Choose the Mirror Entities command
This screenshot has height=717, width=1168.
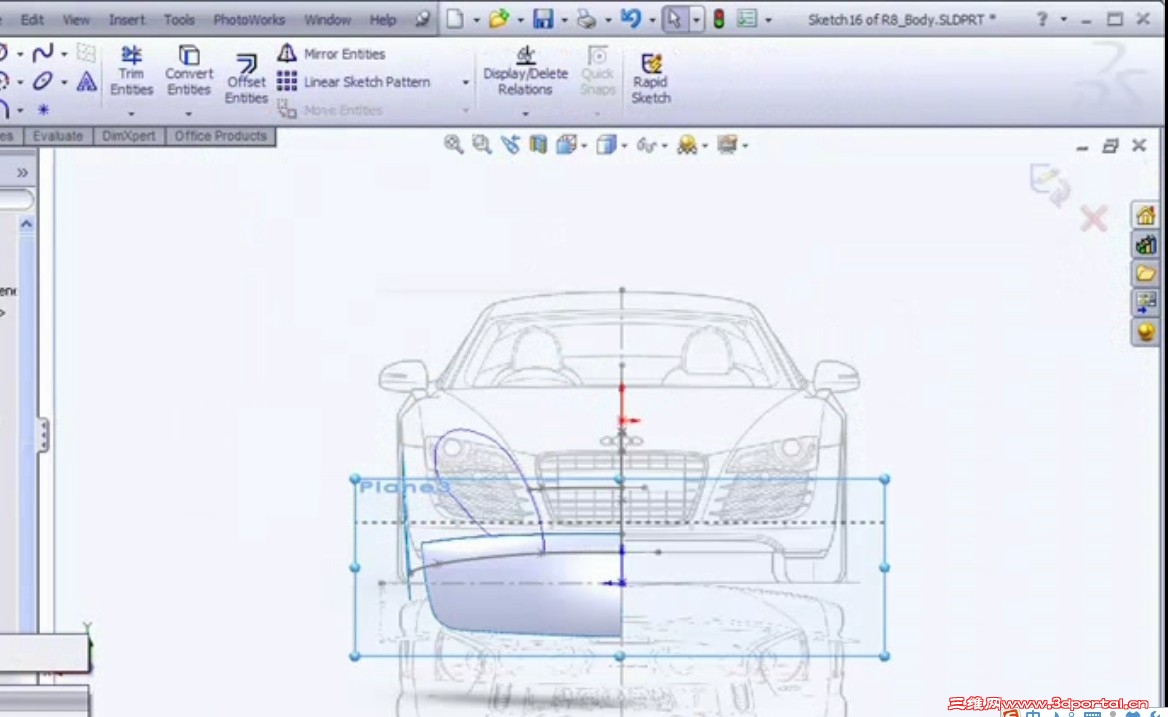(x=331, y=54)
